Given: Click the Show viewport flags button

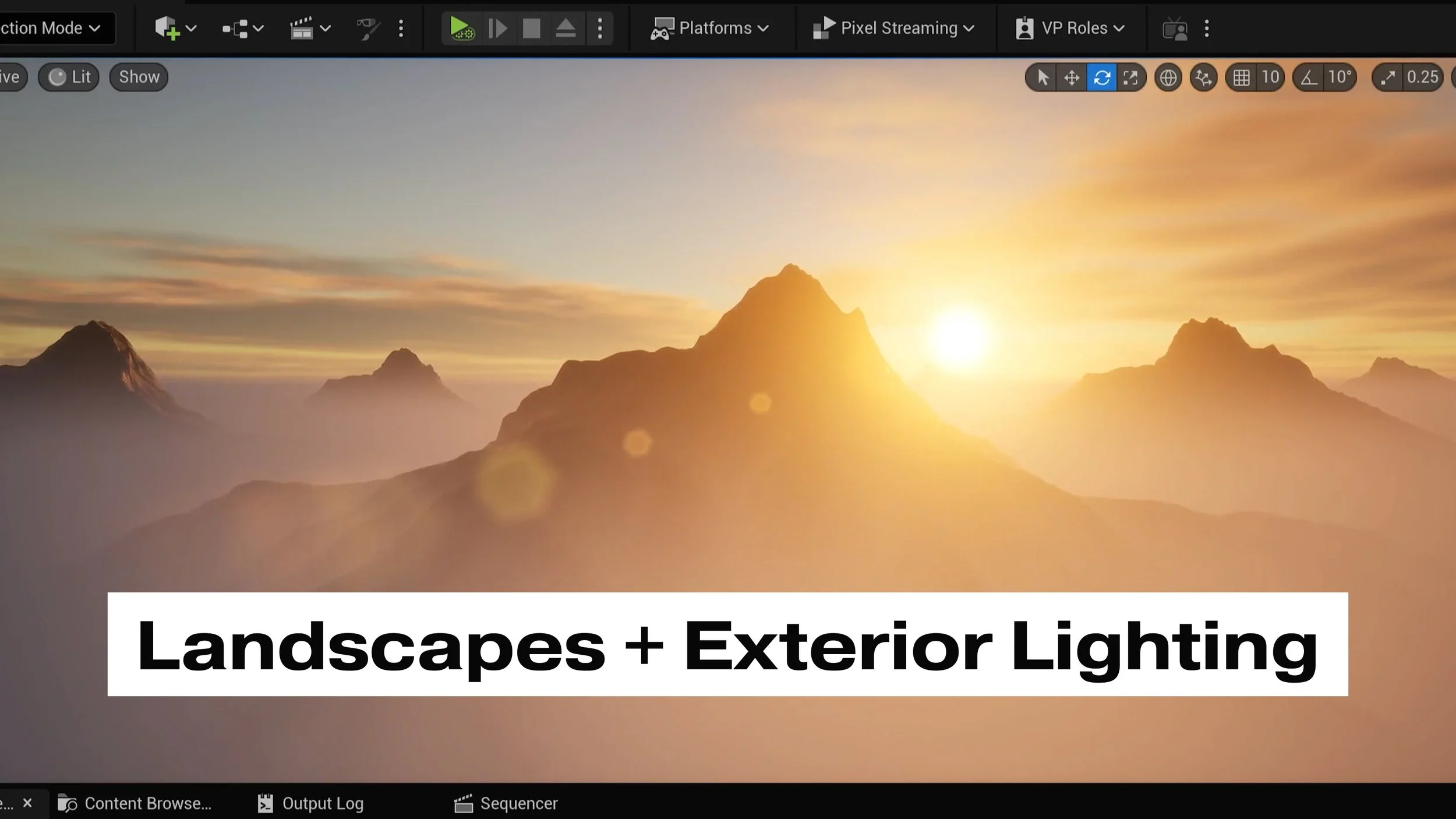Looking at the screenshot, I should coord(139,77).
